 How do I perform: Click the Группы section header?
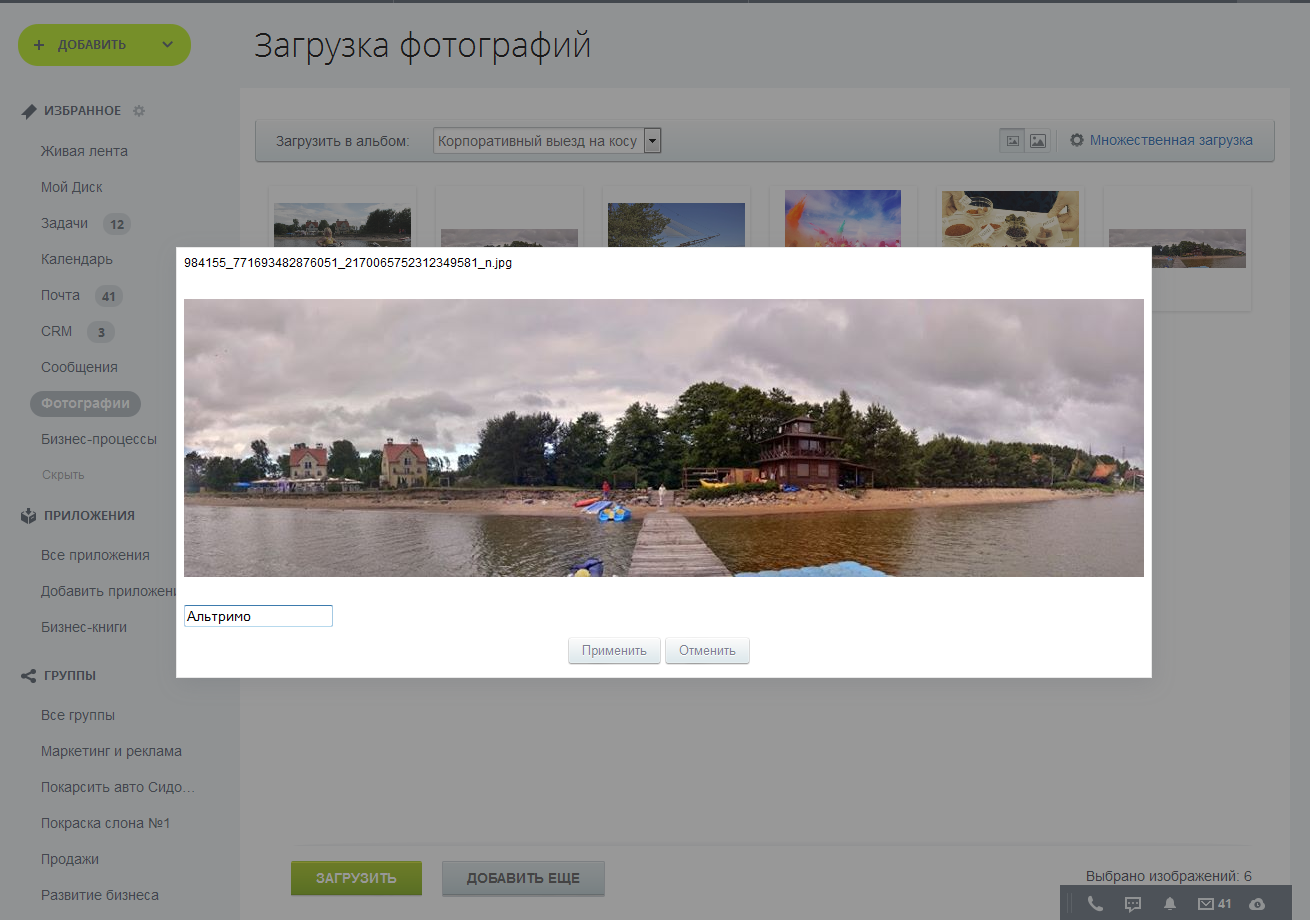pyautogui.click(x=70, y=676)
